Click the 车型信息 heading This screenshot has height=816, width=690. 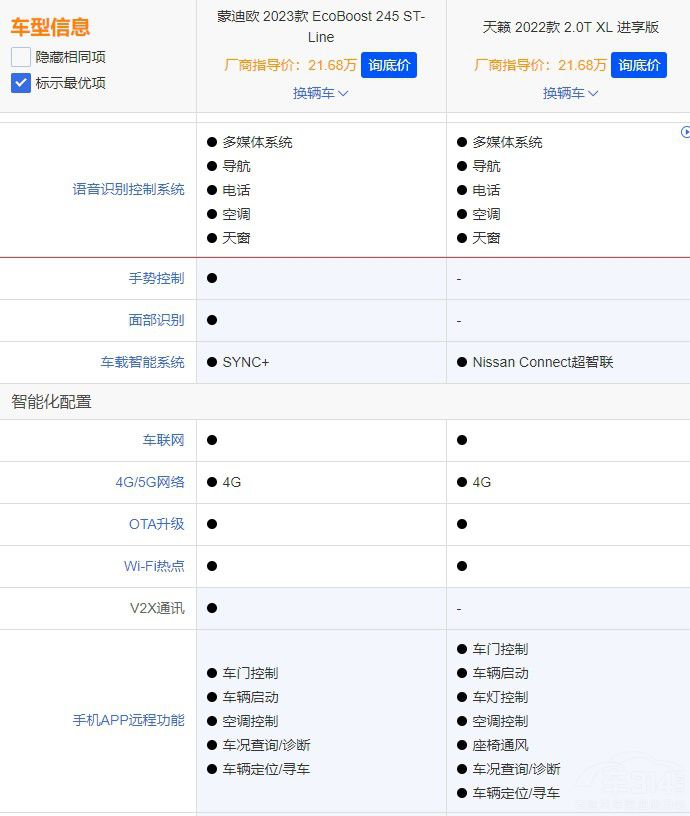click(x=50, y=27)
